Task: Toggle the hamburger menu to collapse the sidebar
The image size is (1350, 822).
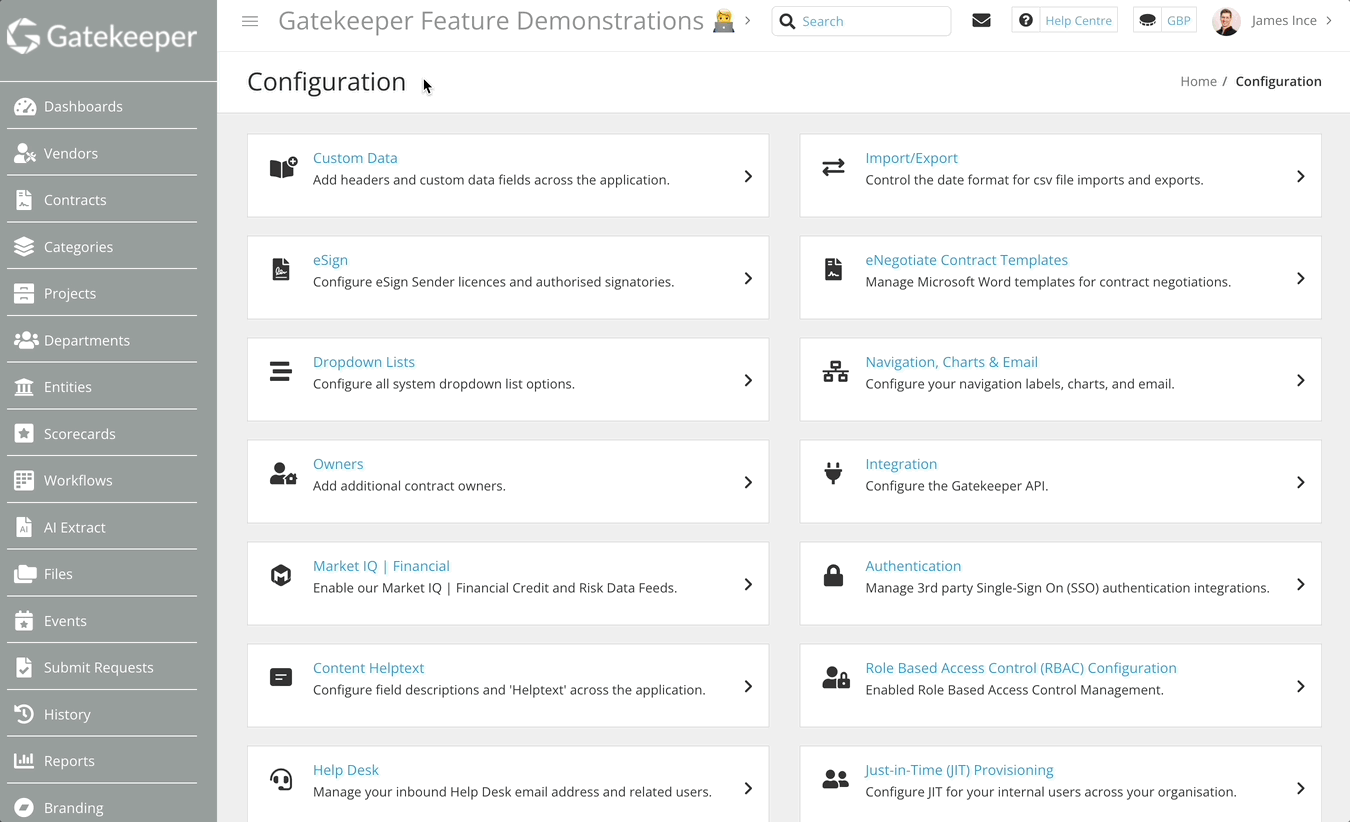Action: click(250, 21)
